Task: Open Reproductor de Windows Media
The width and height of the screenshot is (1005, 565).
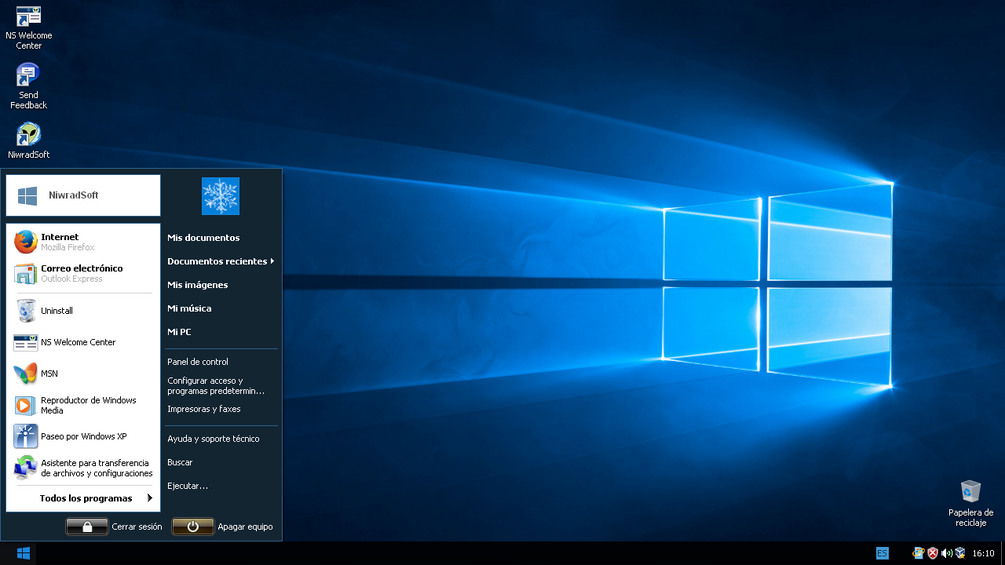Action: 82,405
